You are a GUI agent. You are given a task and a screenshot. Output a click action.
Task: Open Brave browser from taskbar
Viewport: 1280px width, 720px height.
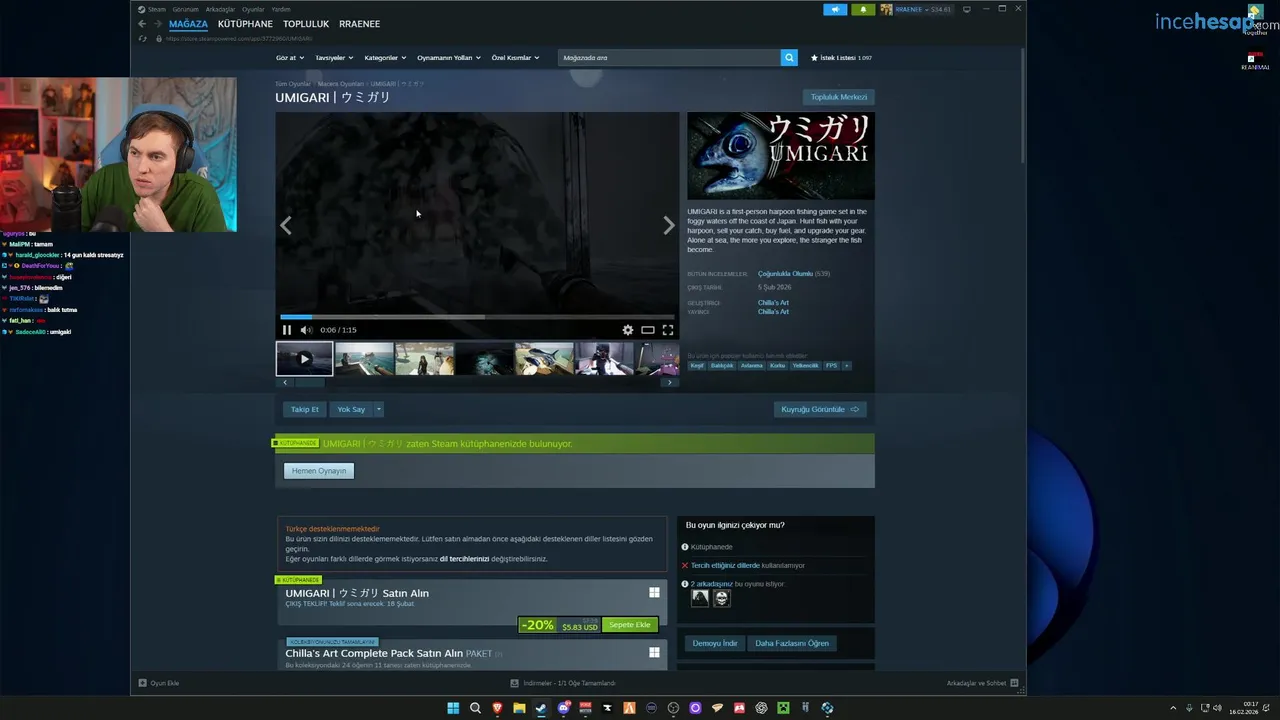coord(497,708)
